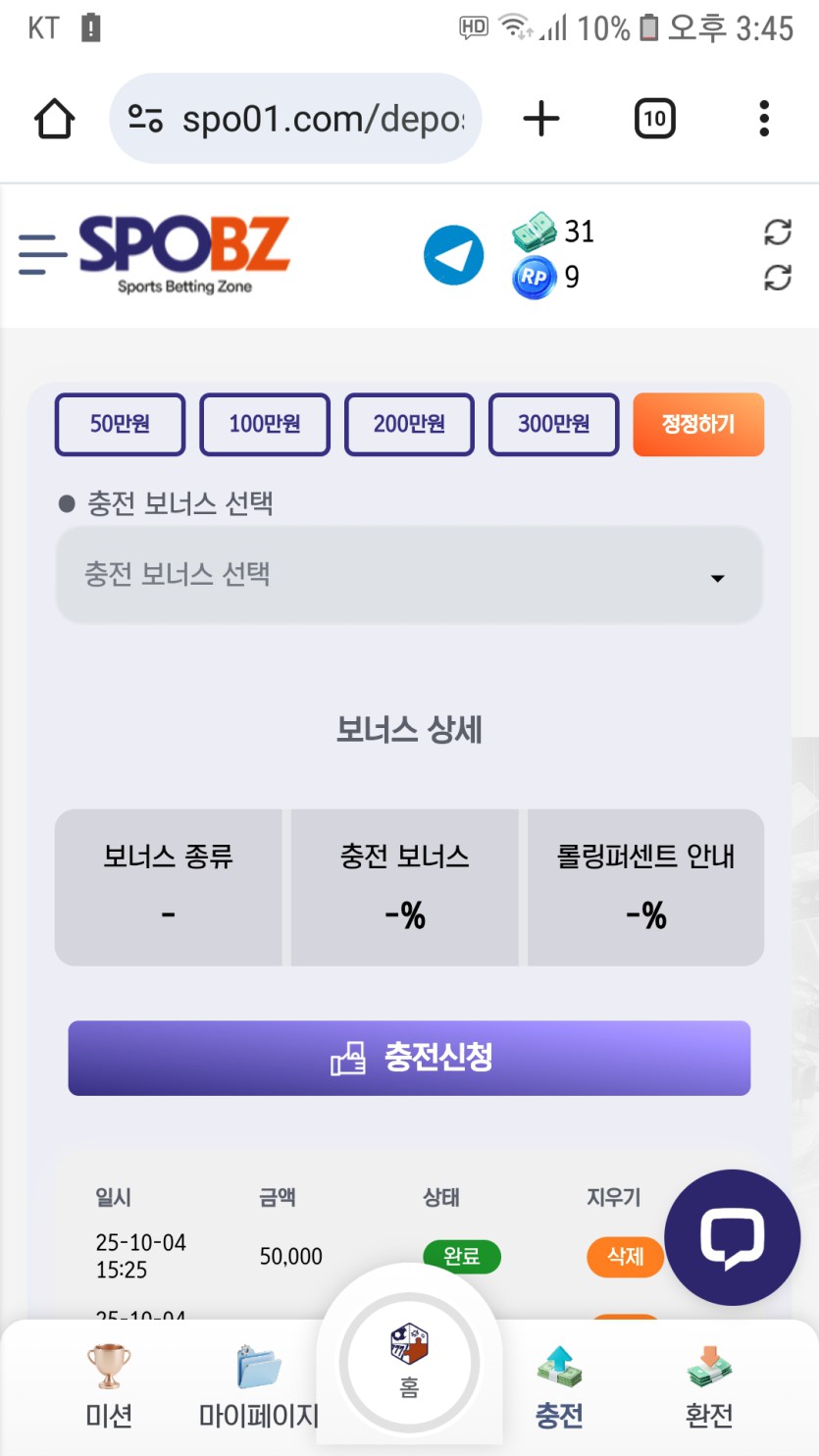This screenshot has width=819, height=1456.
Task: Refresh the cash balance
Action: point(777,233)
